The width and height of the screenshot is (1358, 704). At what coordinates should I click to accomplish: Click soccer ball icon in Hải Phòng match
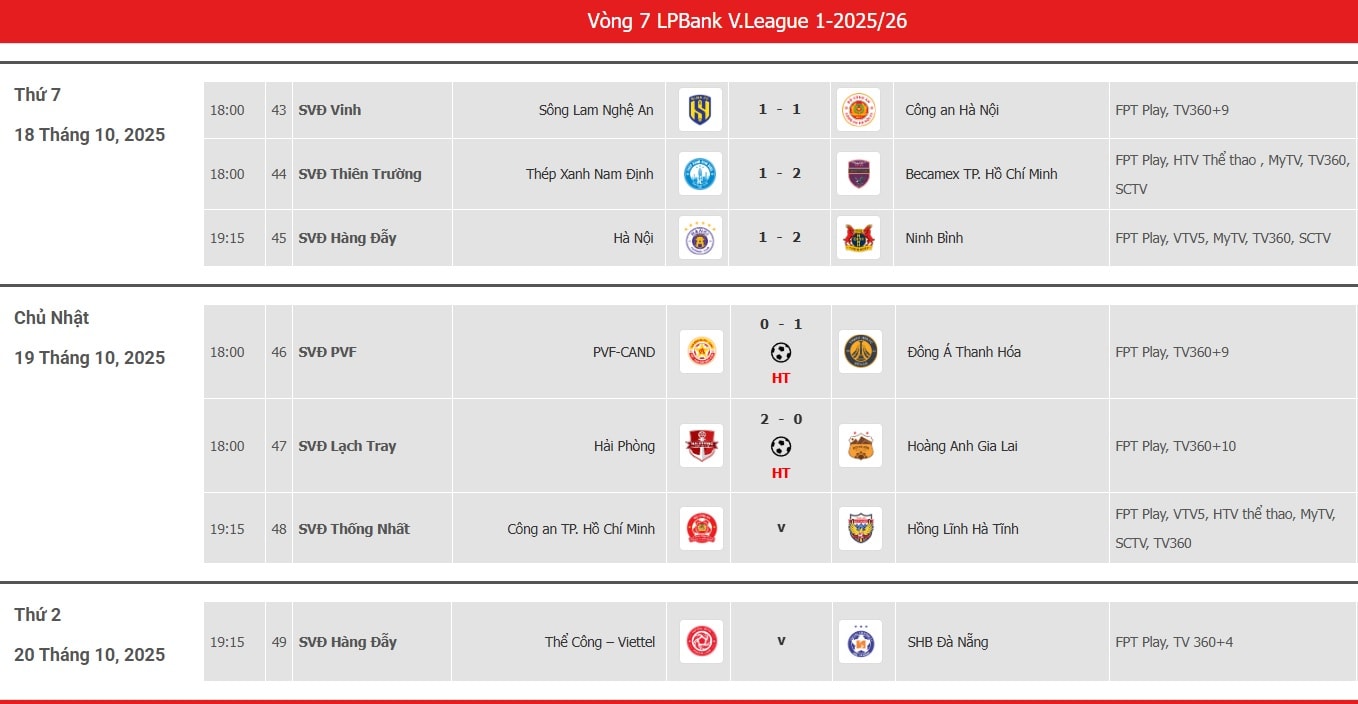pyautogui.click(x=781, y=446)
